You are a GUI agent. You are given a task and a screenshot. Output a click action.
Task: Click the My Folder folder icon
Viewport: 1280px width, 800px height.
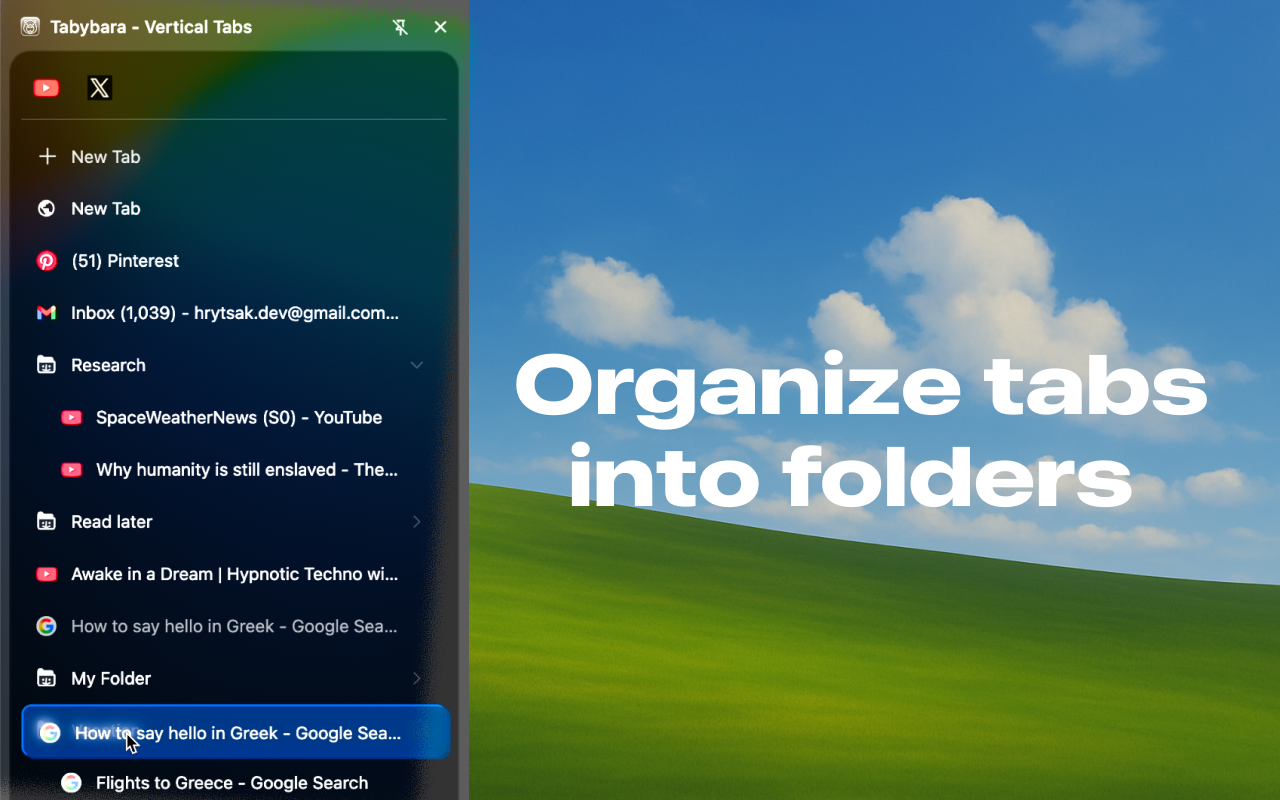tap(46, 678)
